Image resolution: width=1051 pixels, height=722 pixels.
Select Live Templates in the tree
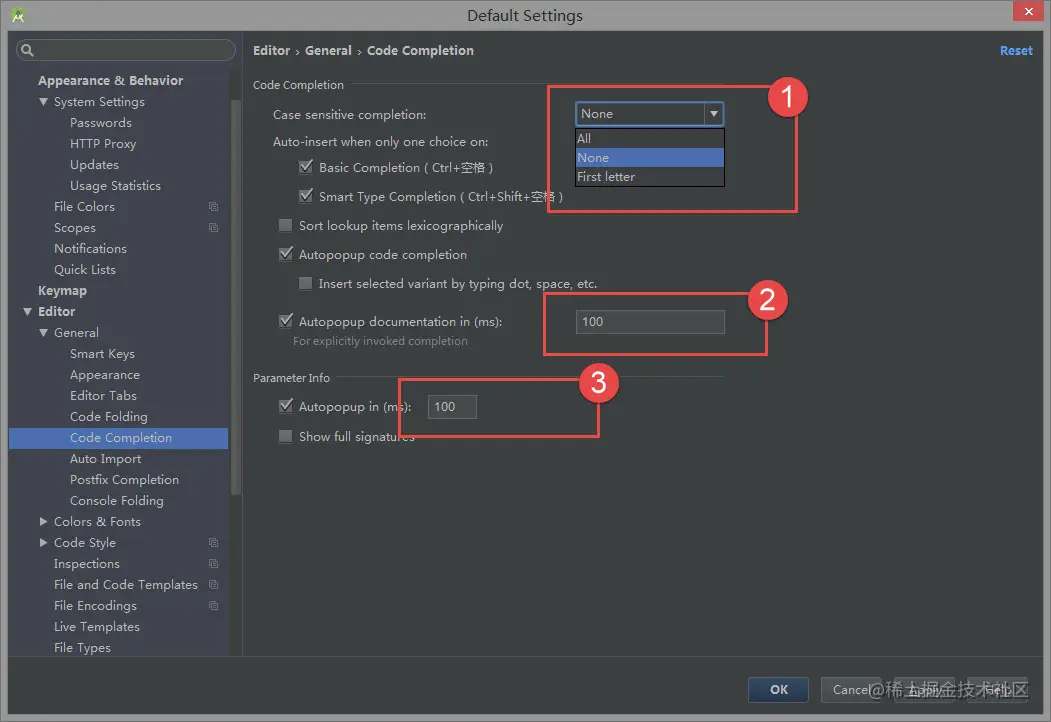click(97, 627)
